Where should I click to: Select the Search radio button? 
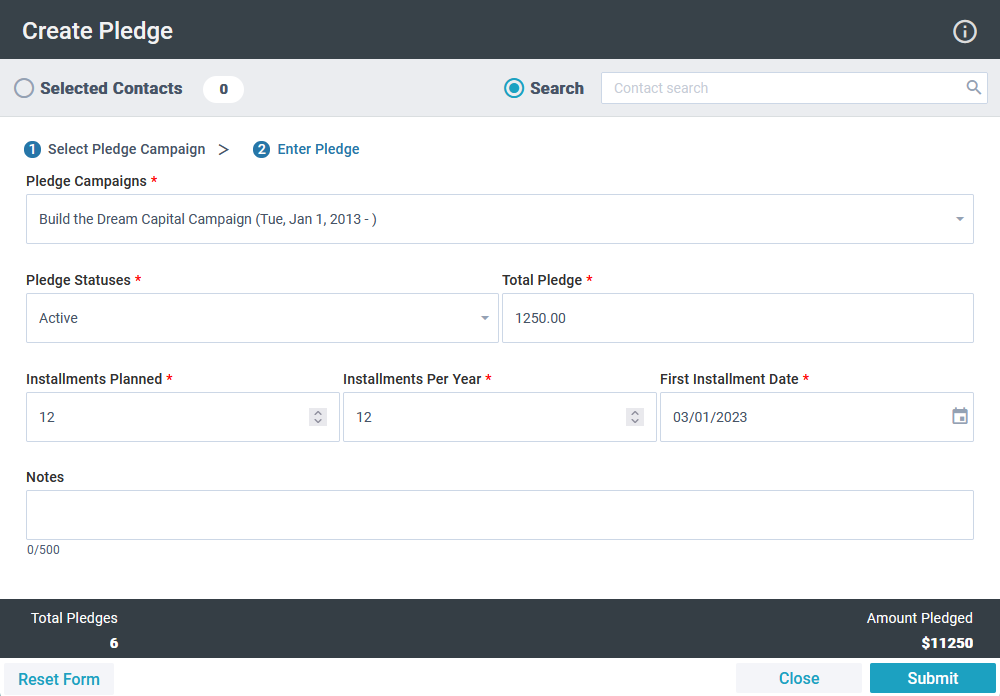coord(514,88)
